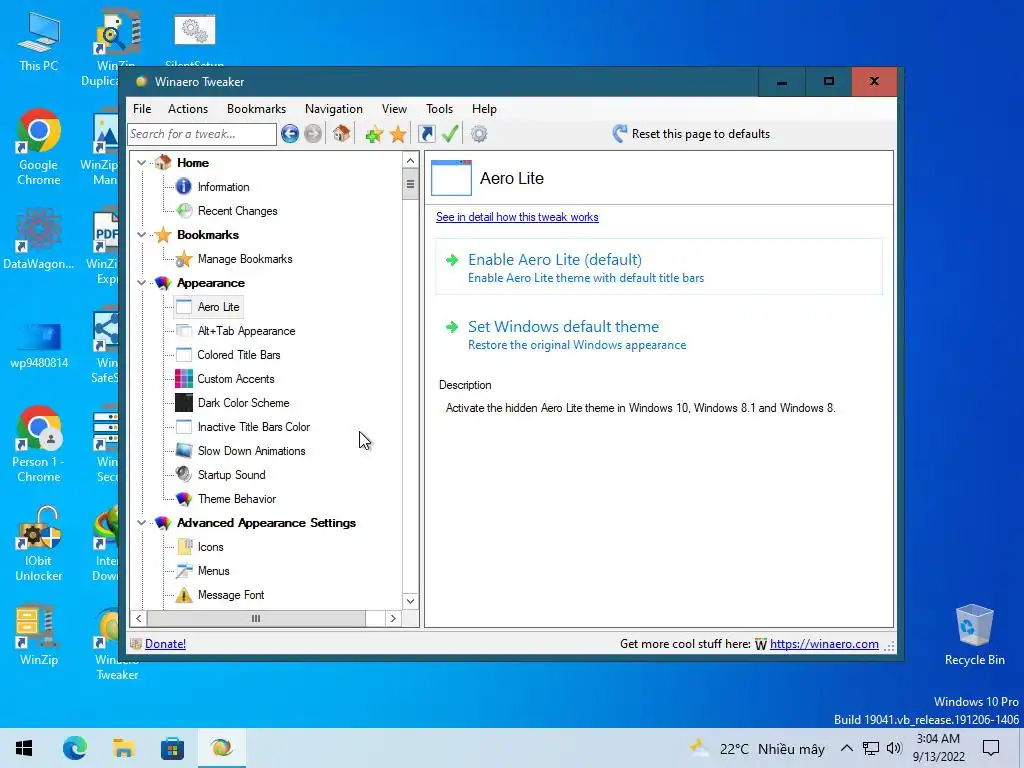1024x768 pixels.
Task: Select Icons under Advanced Appearance Settings
Action: pos(210,547)
